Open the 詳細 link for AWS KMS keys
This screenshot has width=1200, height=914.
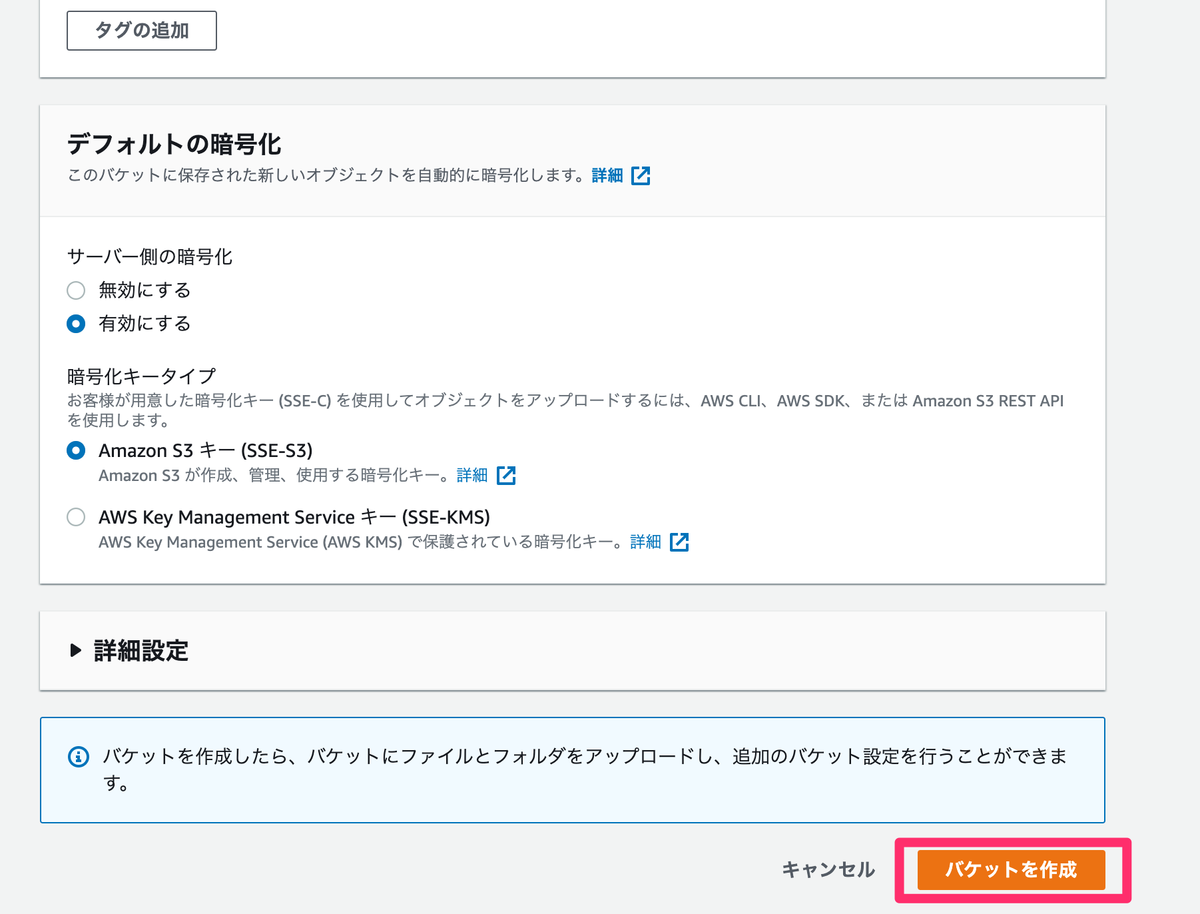coord(645,542)
